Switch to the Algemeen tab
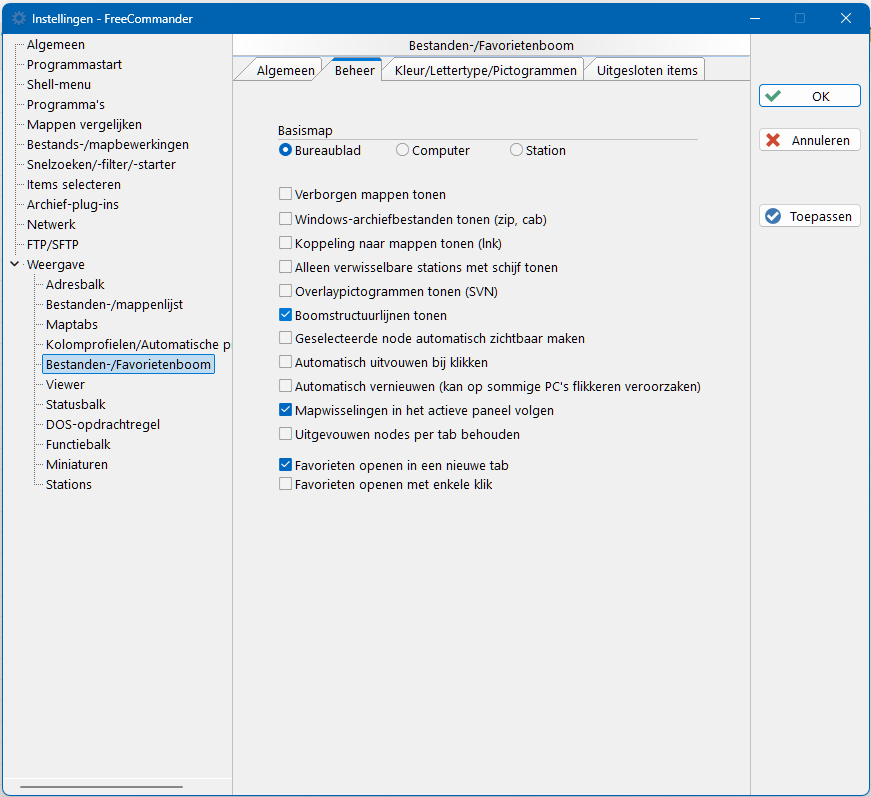 (286, 71)
